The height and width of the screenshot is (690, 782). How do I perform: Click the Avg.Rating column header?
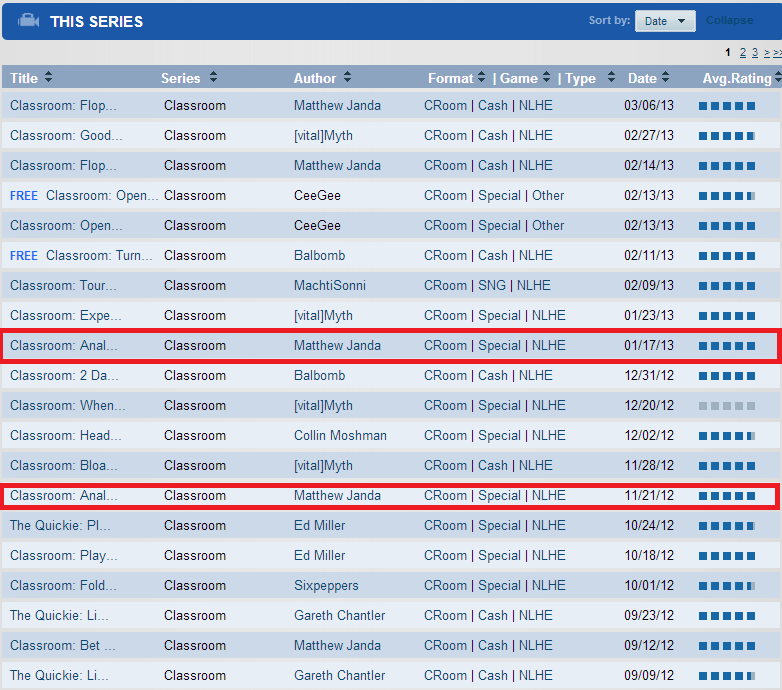(737, 78)
